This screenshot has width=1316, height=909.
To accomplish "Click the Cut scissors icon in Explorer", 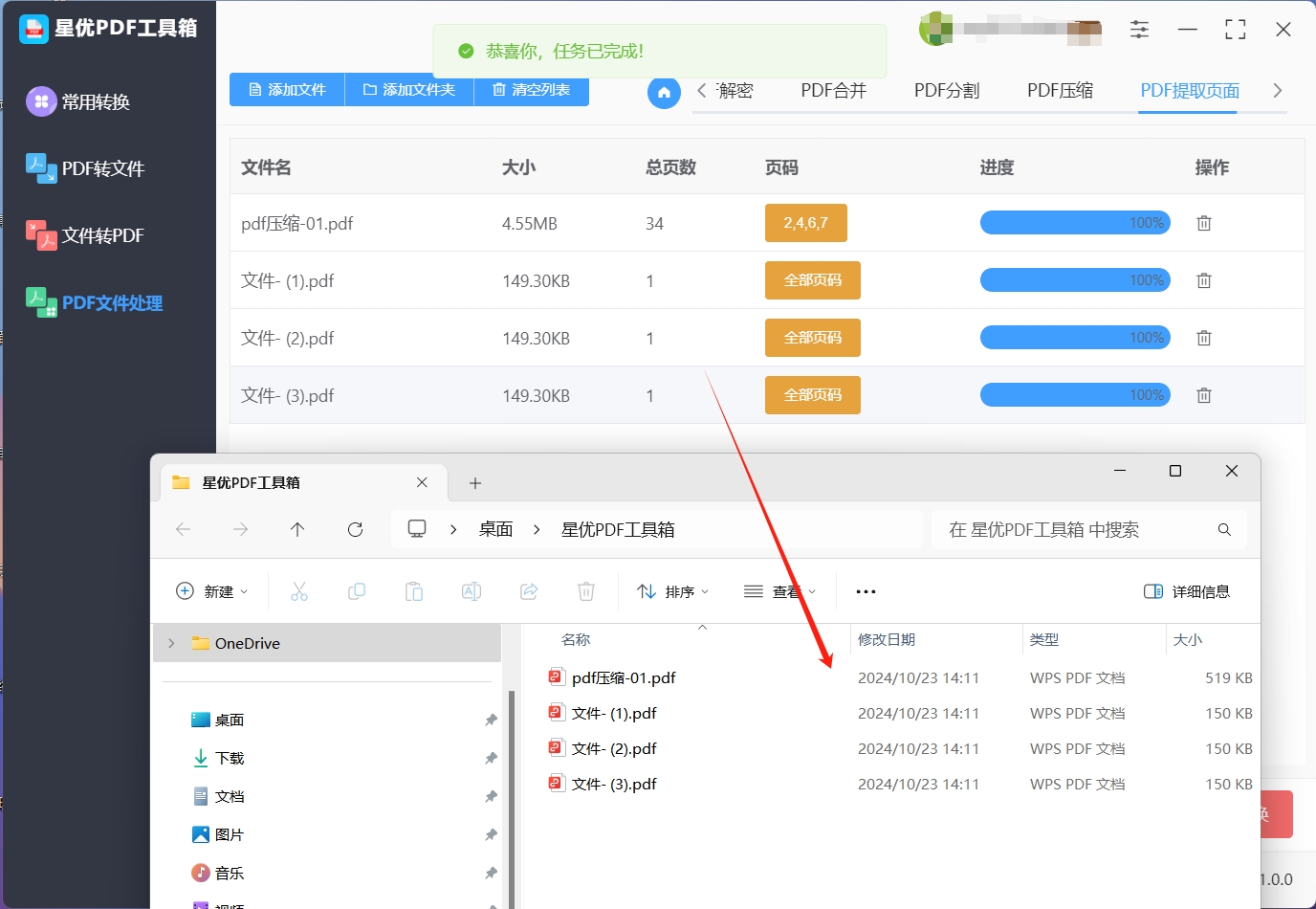I will [299, 591].
